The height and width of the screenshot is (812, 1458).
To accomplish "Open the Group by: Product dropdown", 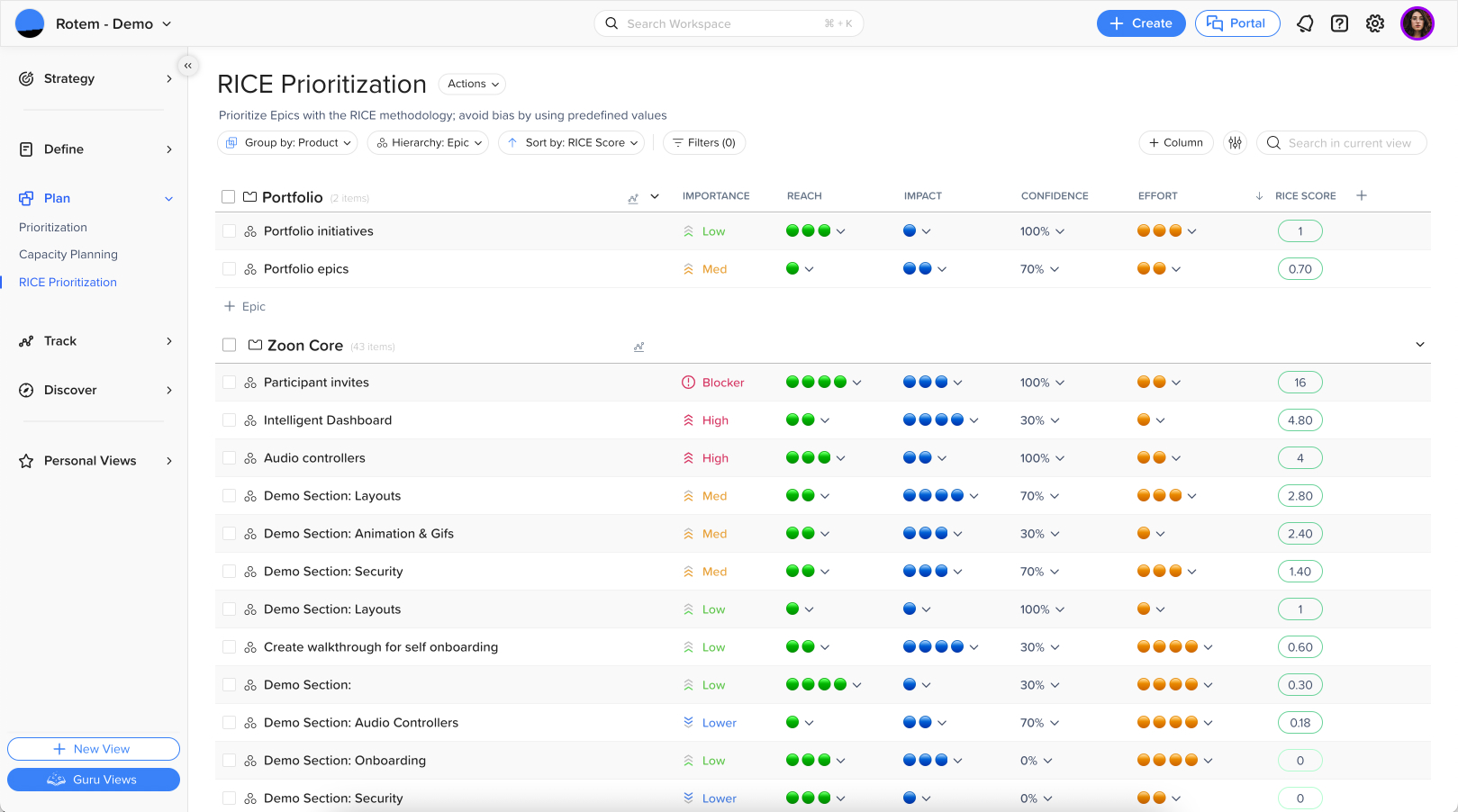I will coord(288,143).
